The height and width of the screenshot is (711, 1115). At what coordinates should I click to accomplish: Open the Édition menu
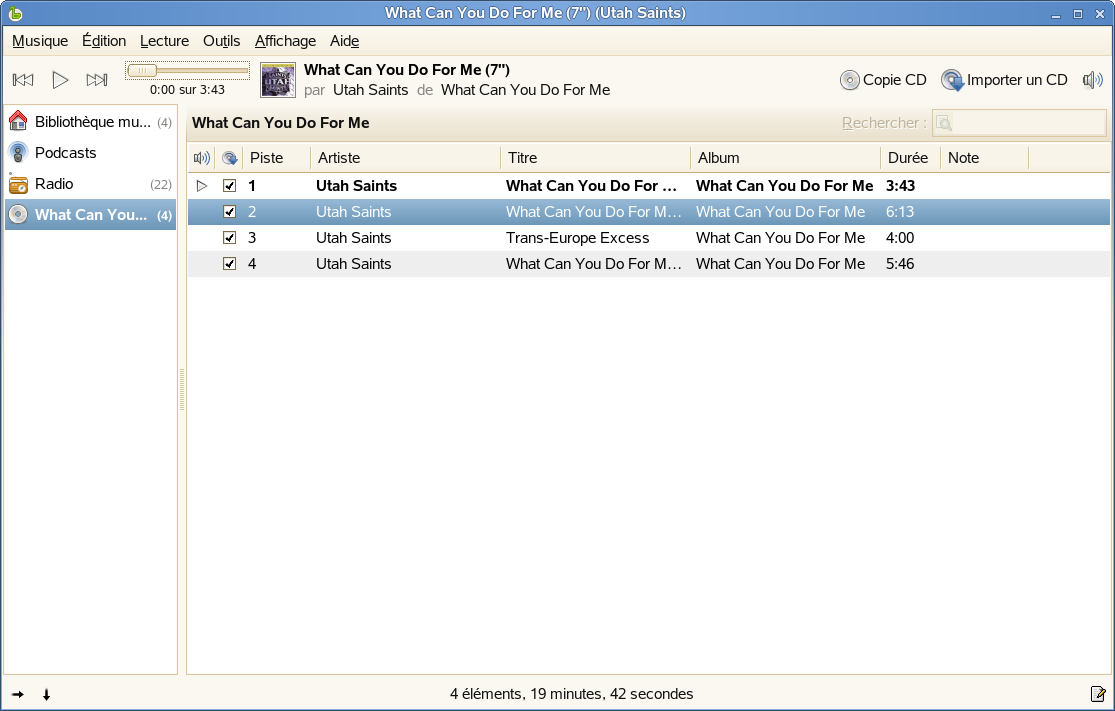click(x=104, y=41)
